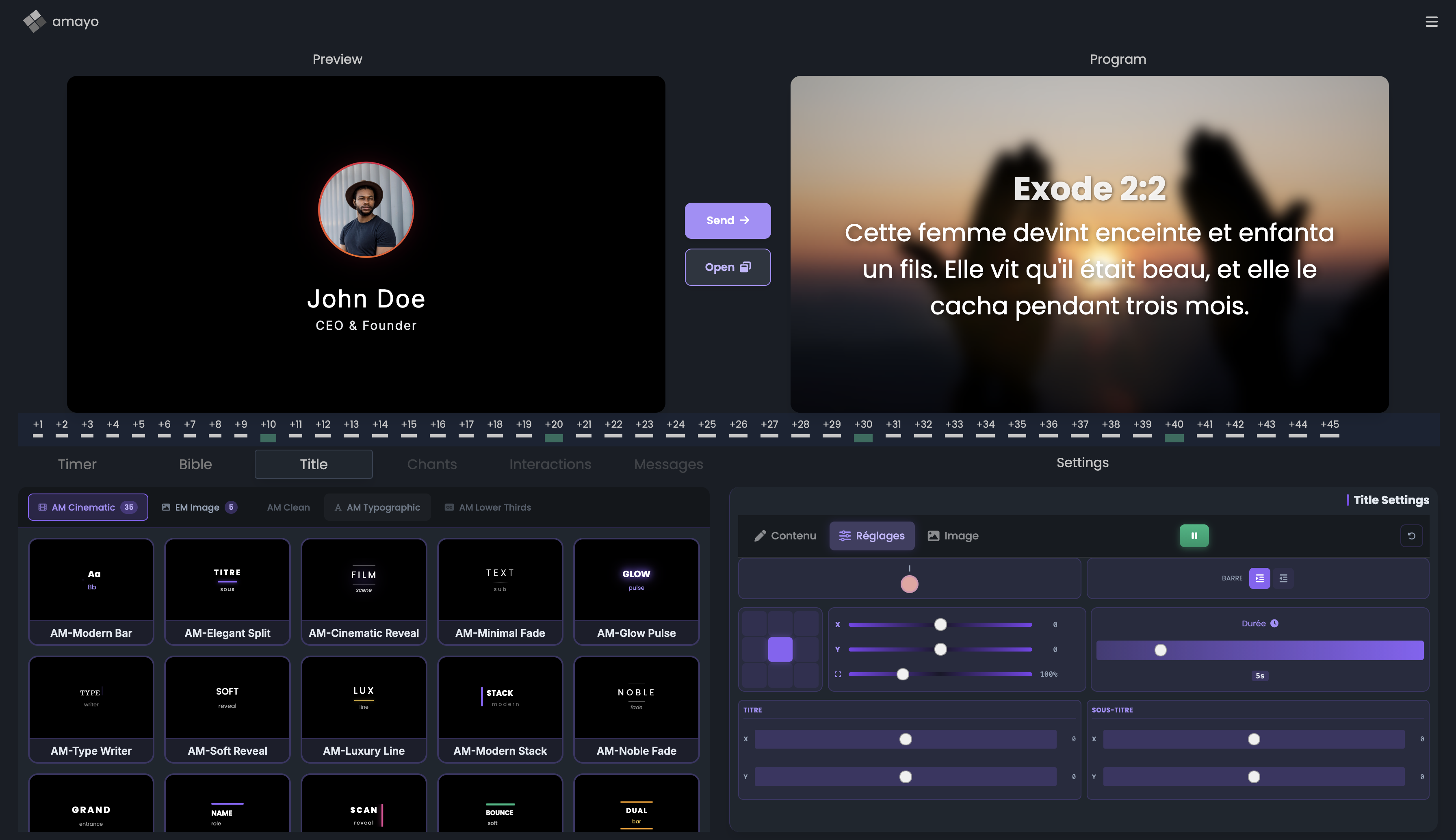The height and width of the screenshot is (840, 1456).
Task: Switch to the Bible tab
Action: (195, 464)
